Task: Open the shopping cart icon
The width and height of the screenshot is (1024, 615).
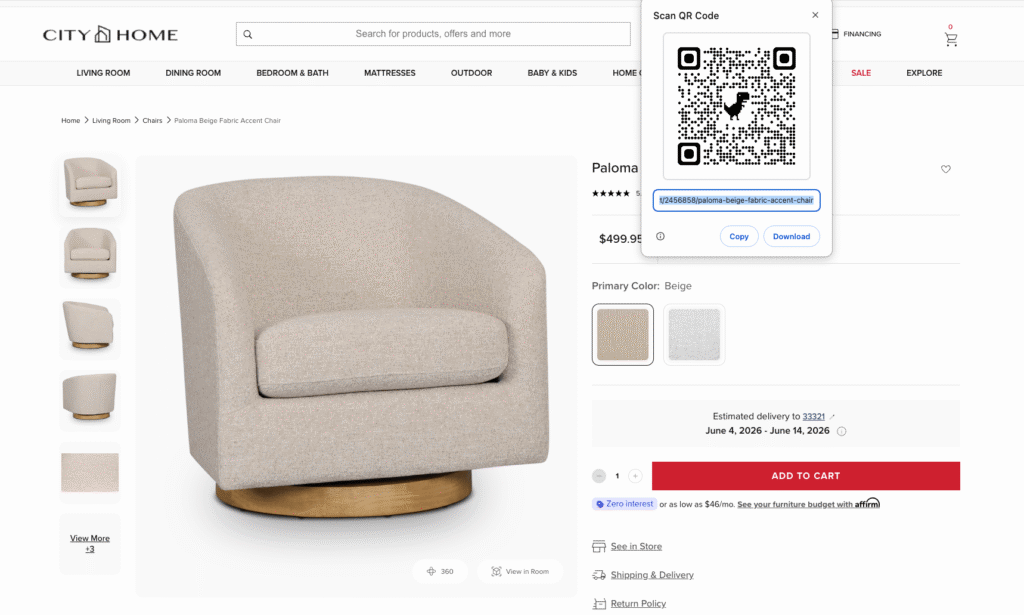Action: (951, 39)
